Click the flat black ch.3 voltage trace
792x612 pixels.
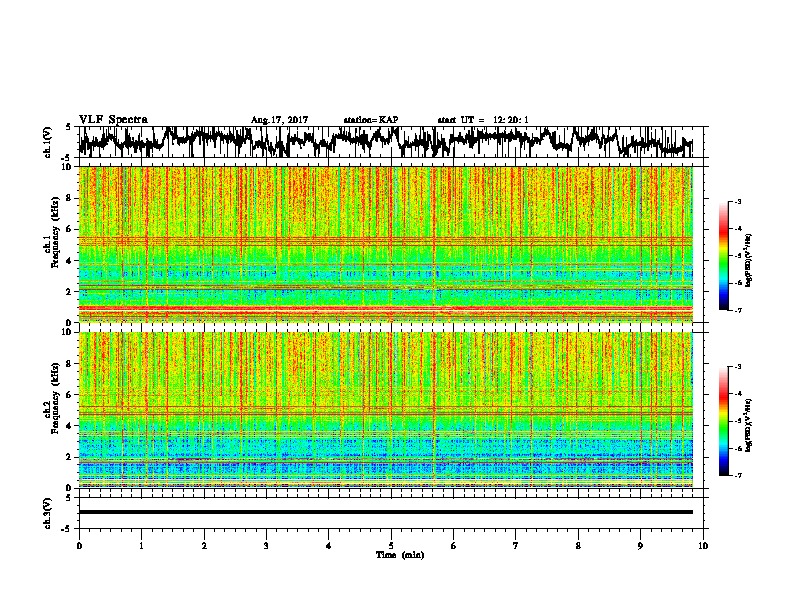point(385,512)
